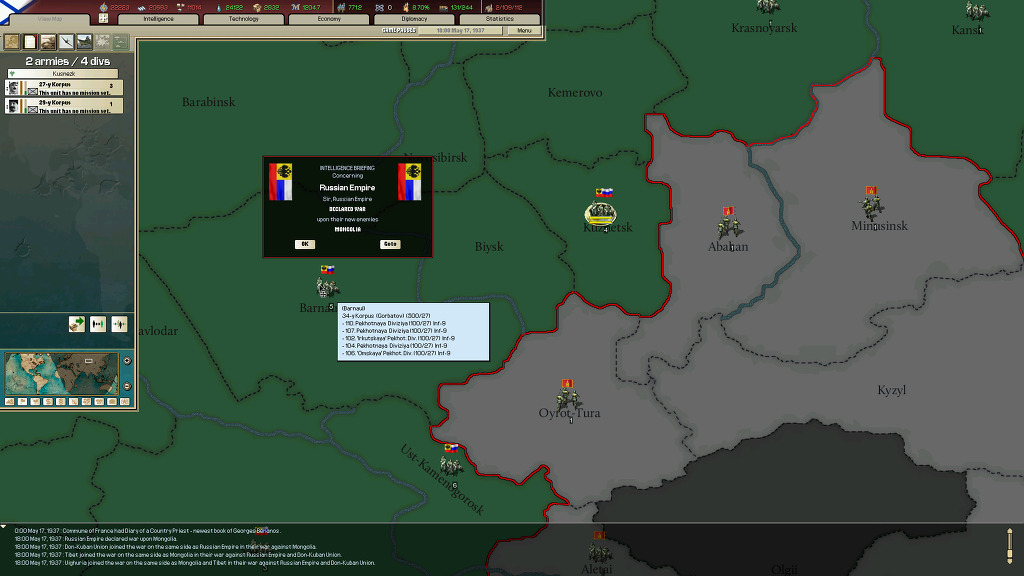Click log entry 'Russian Empire declared war upon Mongolia'
Image resolution: width=1024 pixels, height=576 pixels.
(x=96, y=539)
